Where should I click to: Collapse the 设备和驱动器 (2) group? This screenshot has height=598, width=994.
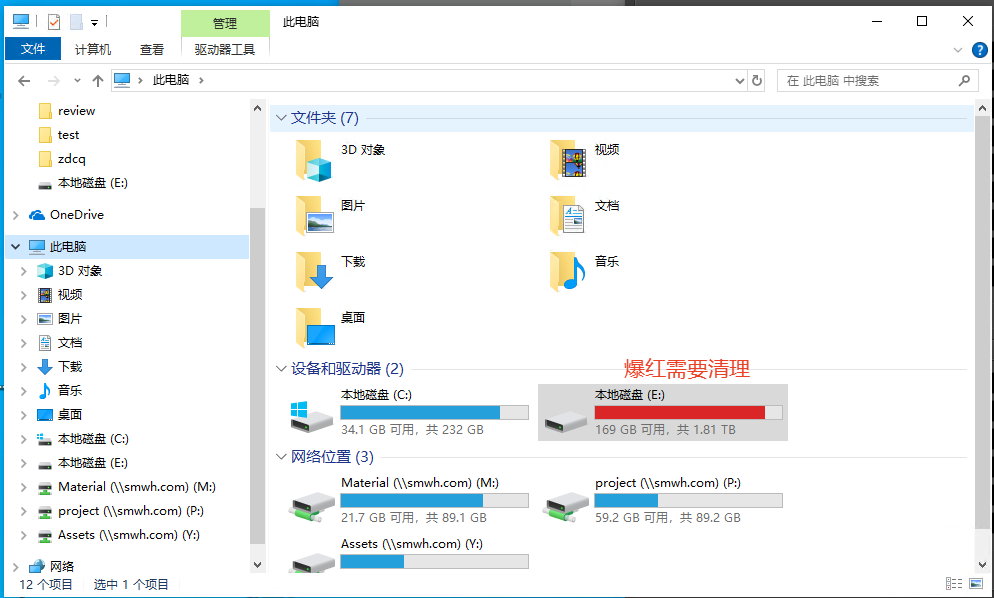(281, 368)
